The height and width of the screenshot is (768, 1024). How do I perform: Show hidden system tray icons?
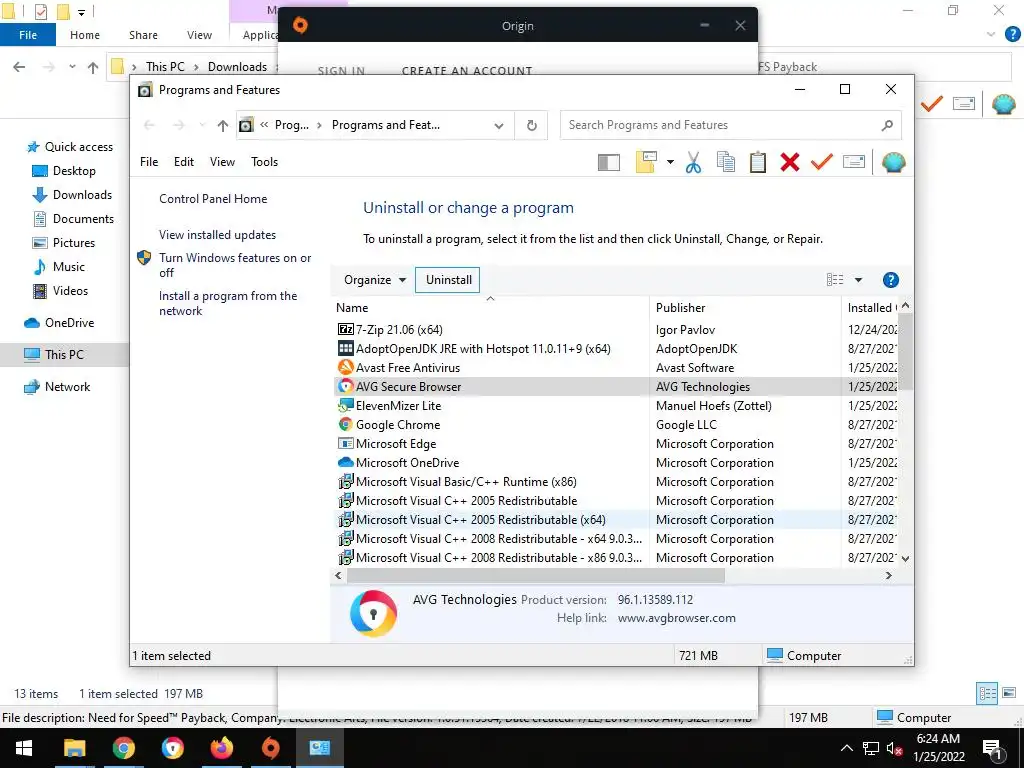pyautogui.click(x=846, y=748)
